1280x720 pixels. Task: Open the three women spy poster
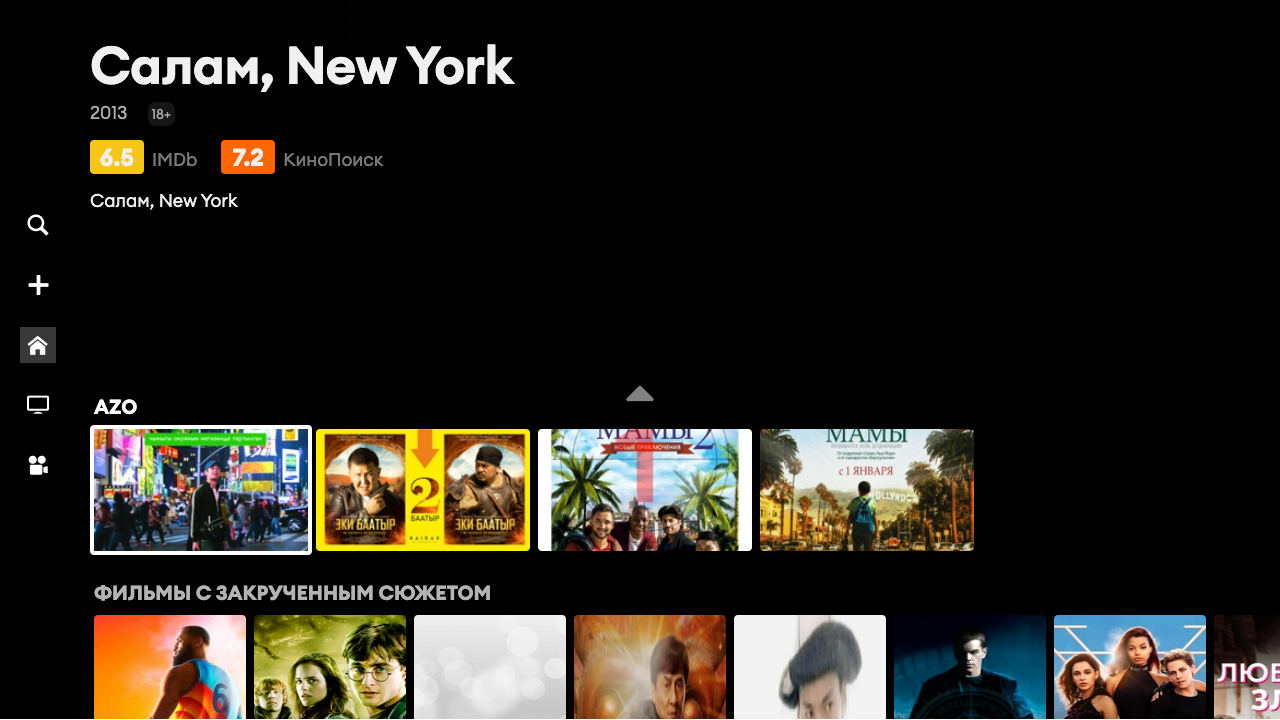(x=1130, y=667)
